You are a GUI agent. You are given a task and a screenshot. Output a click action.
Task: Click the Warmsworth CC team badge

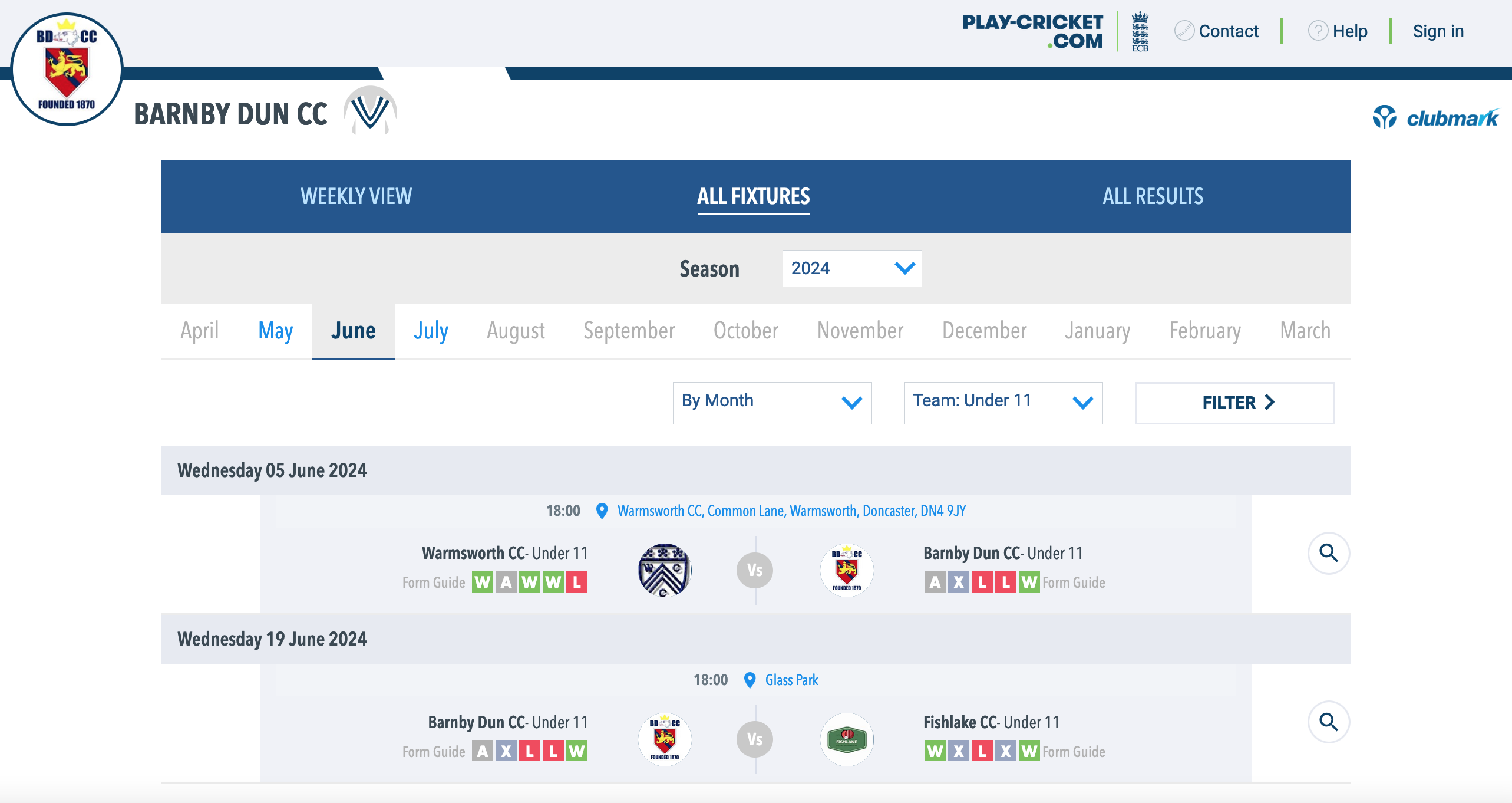point(665,570)
